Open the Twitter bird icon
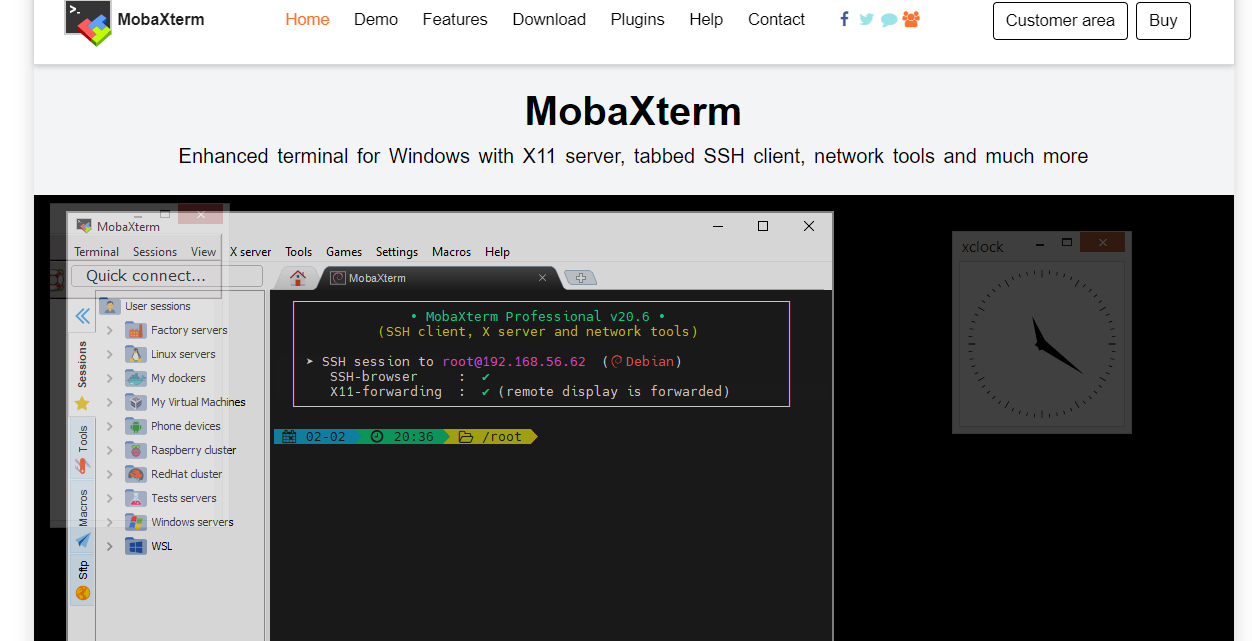 pos(866,19)
